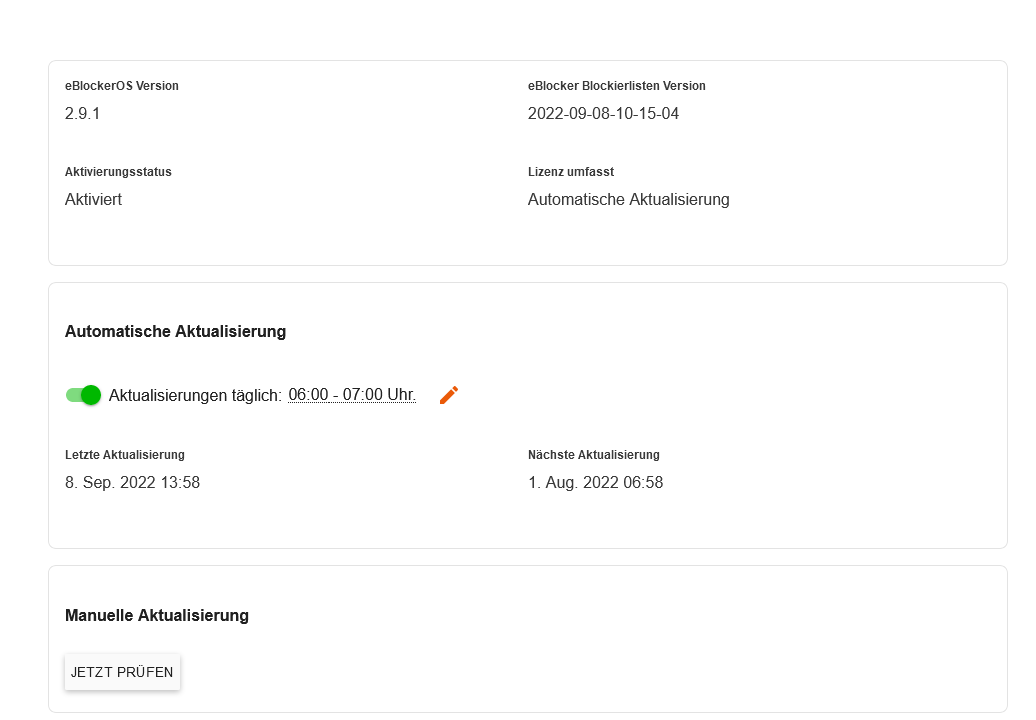Click the Lizenz umfasst label

(571, 172)
